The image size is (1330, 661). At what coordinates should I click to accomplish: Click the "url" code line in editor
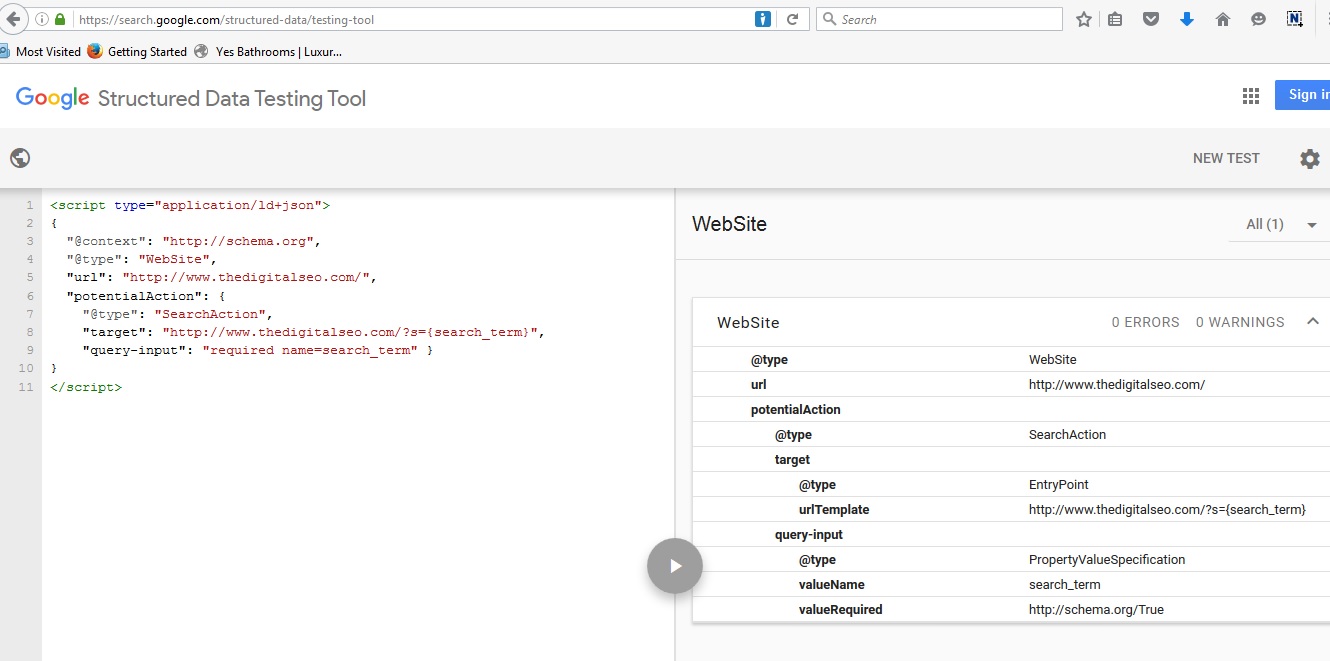[x=221, y=277]
